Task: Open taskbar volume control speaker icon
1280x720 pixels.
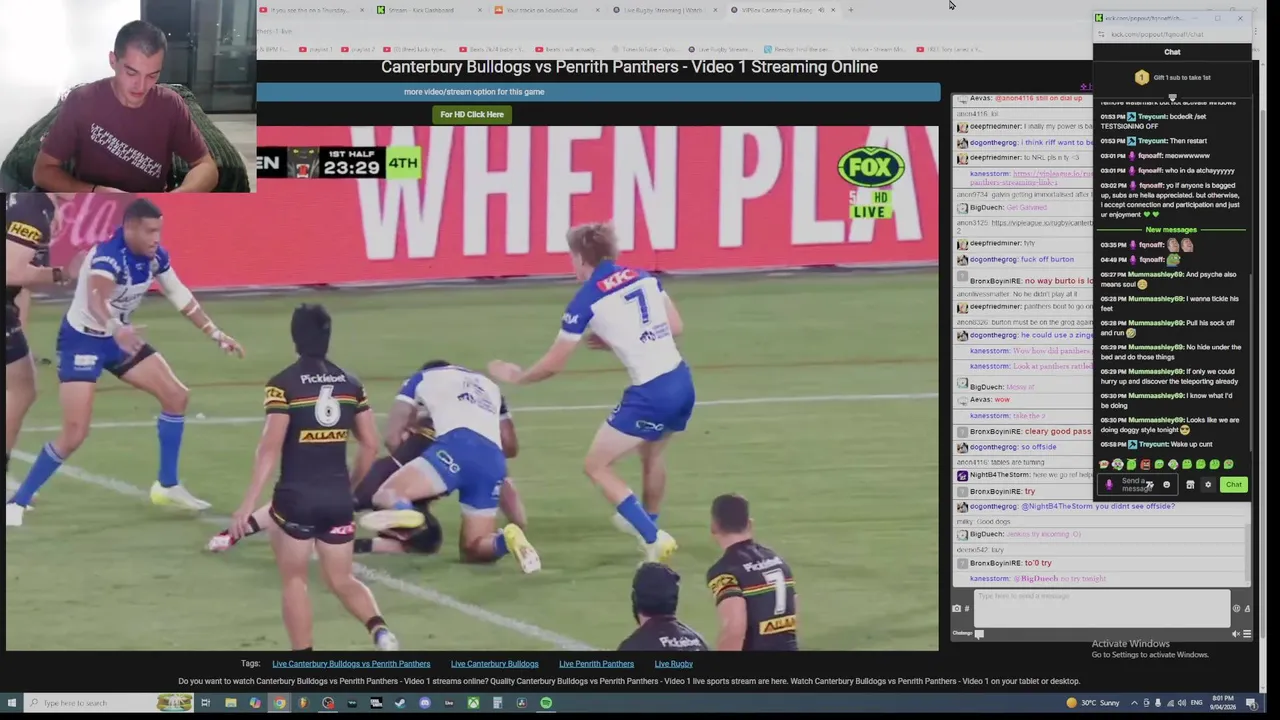Action: point(1180,703)
